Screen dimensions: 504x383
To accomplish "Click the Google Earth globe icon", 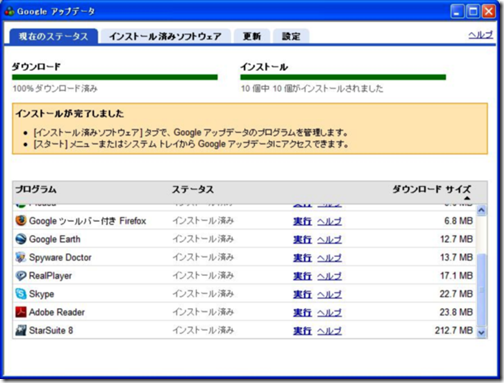I will click(x=21, y=239).
